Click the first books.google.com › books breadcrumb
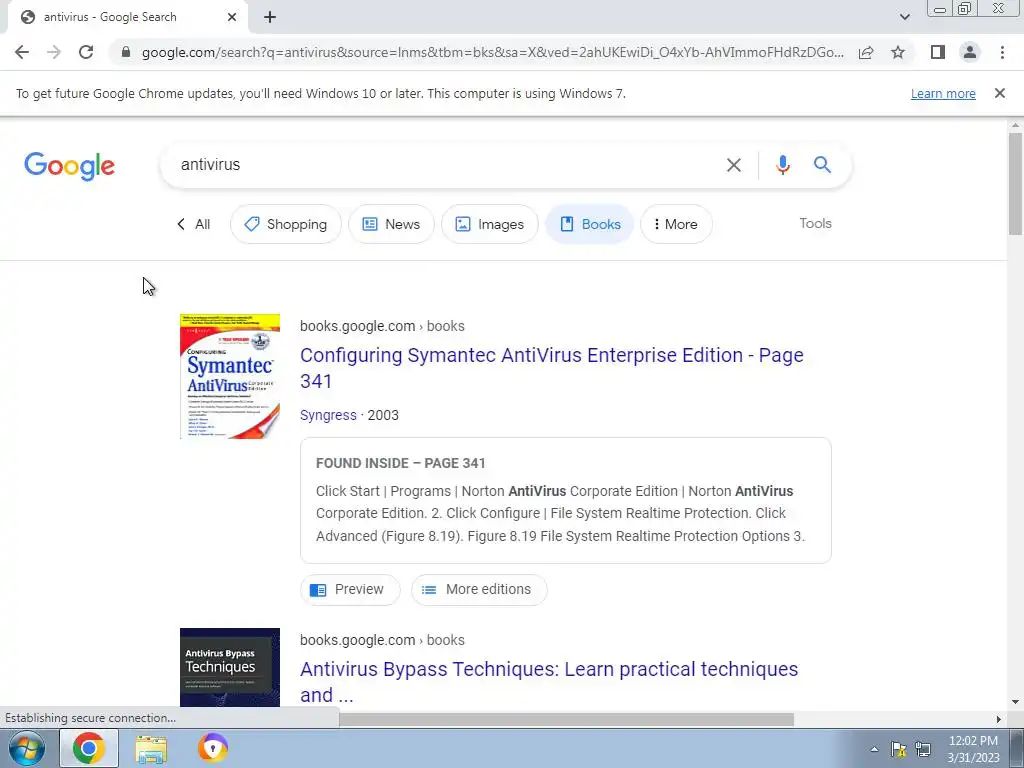Image resolution: width=1024 pixels, height=768 pixels. tap(382, 326)
